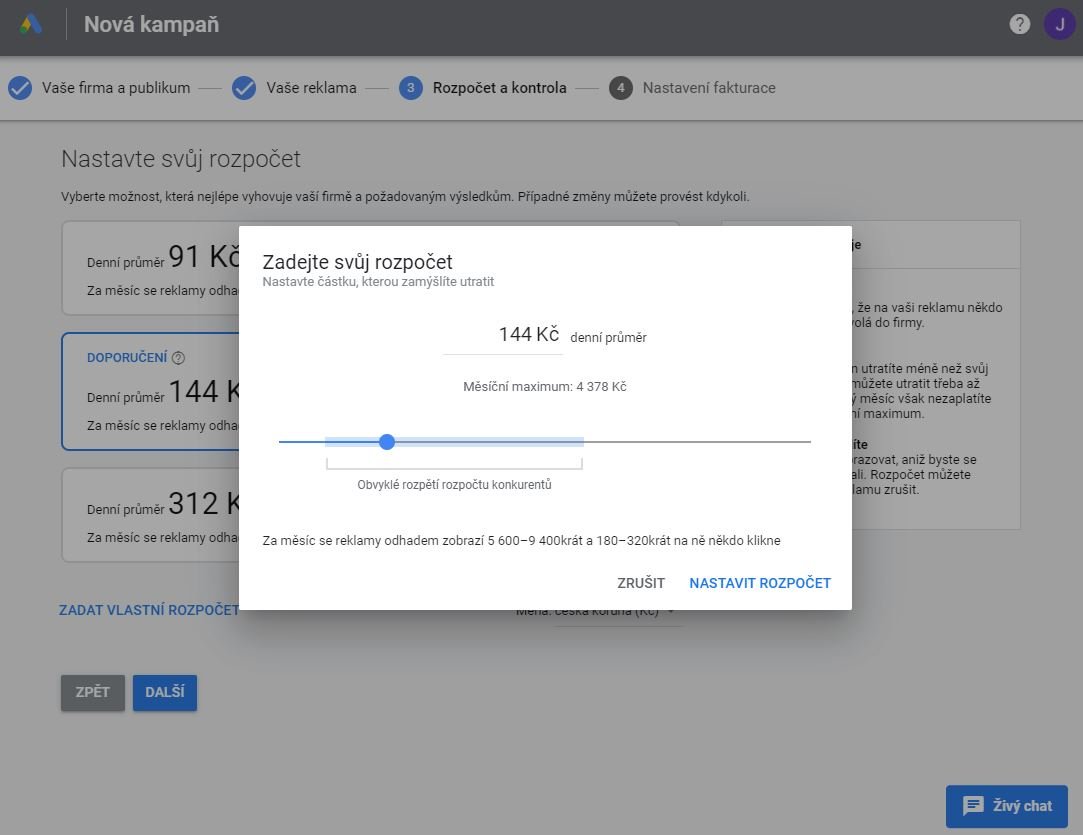Click the DALŠÍ button
The width and height of the screenshot is (1083, 835).
click(x=164, y=693)
